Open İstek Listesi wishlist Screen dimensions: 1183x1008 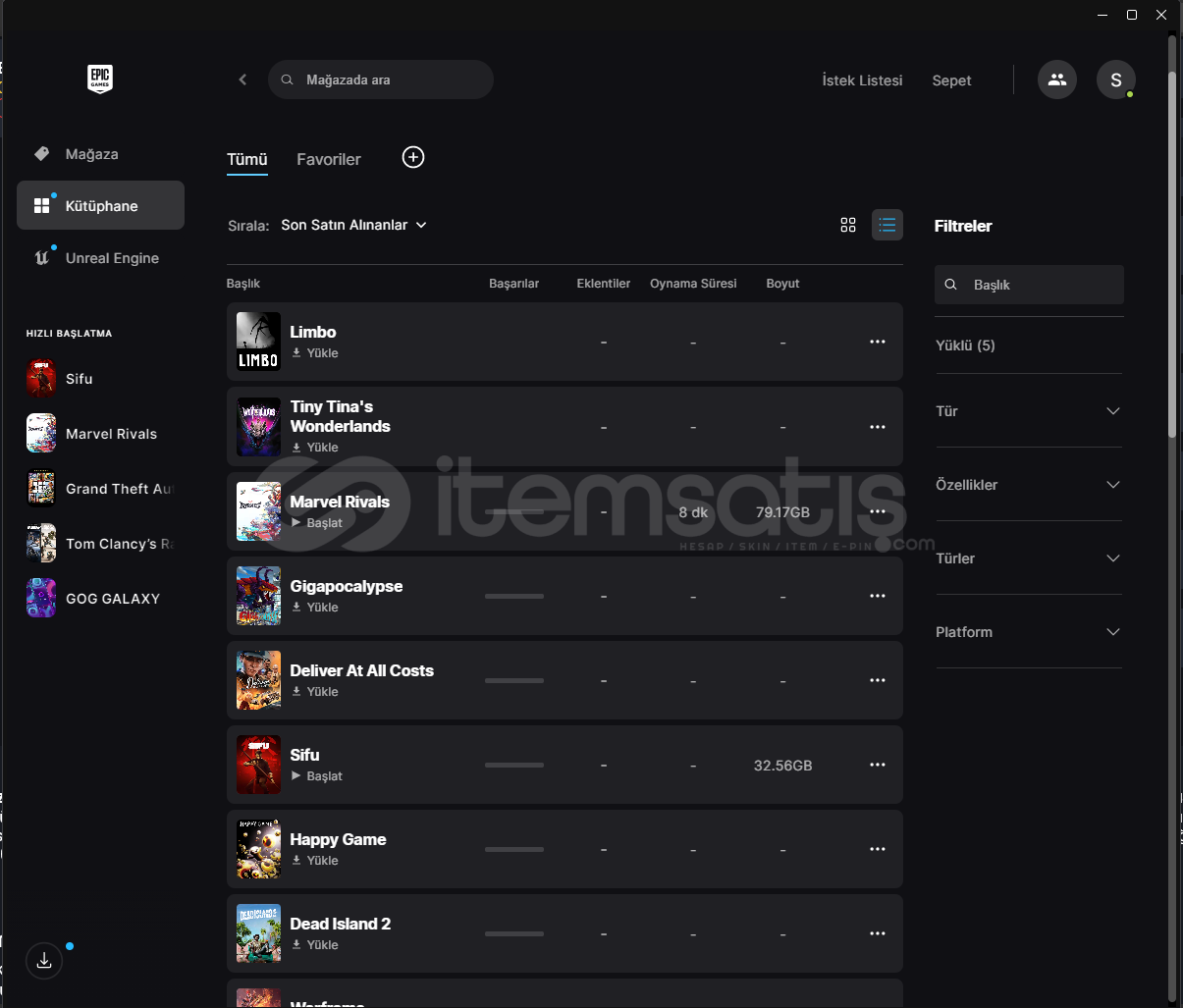[862, 80]
